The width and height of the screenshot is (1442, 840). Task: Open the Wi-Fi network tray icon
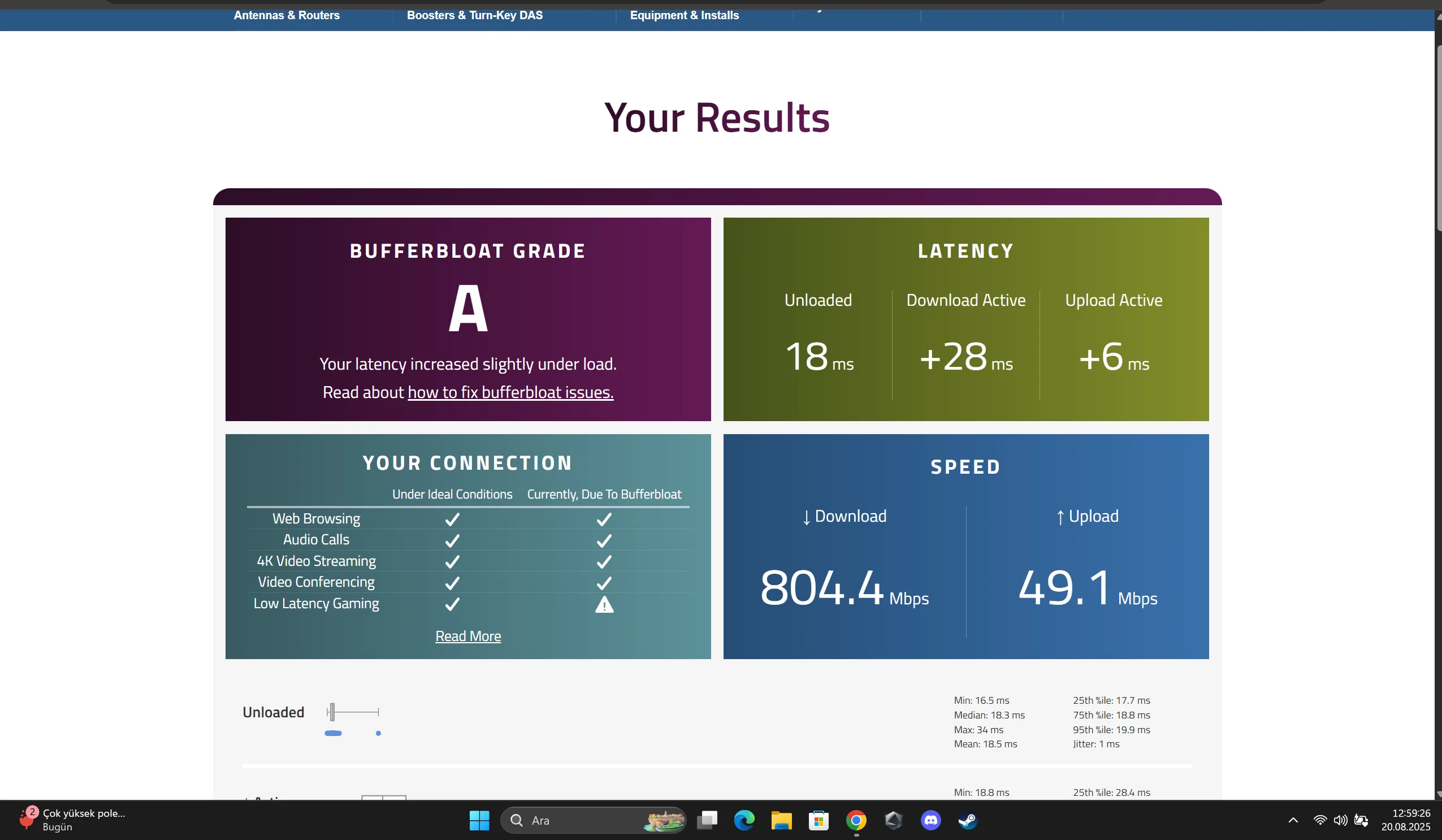1319,820
